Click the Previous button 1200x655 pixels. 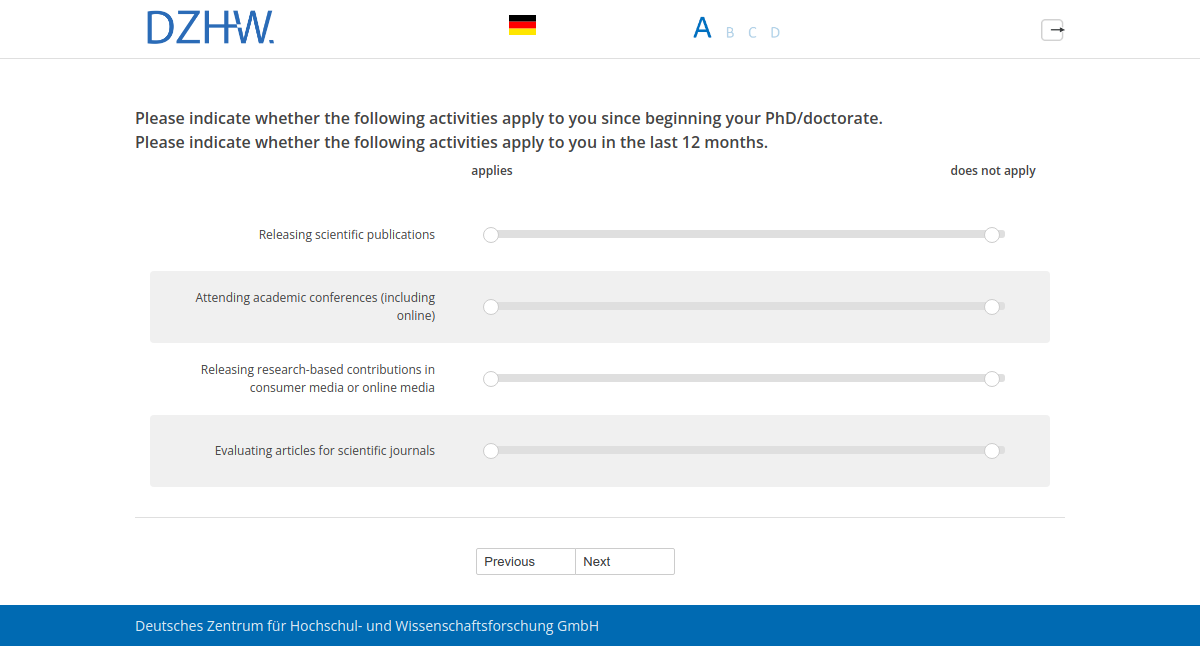(525, 561)
